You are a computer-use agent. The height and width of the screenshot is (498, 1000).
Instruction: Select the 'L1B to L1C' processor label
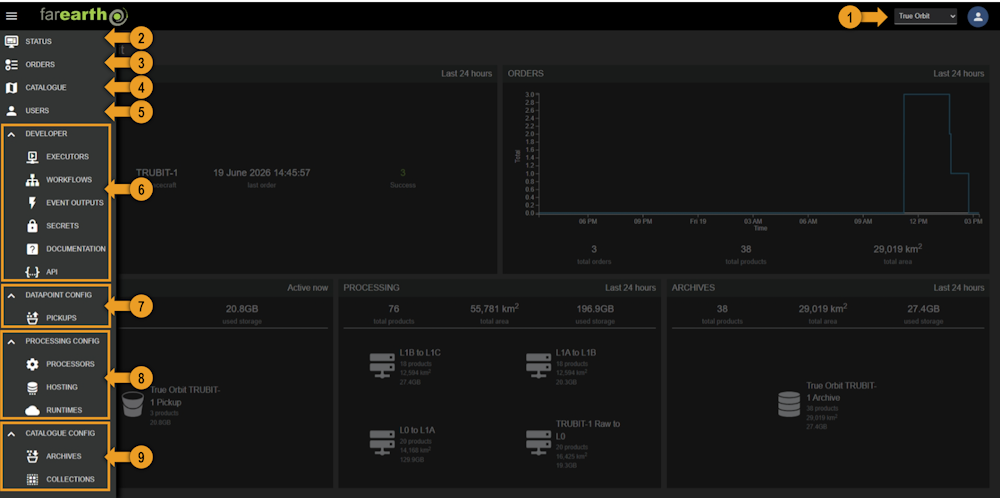coord(420,352)
